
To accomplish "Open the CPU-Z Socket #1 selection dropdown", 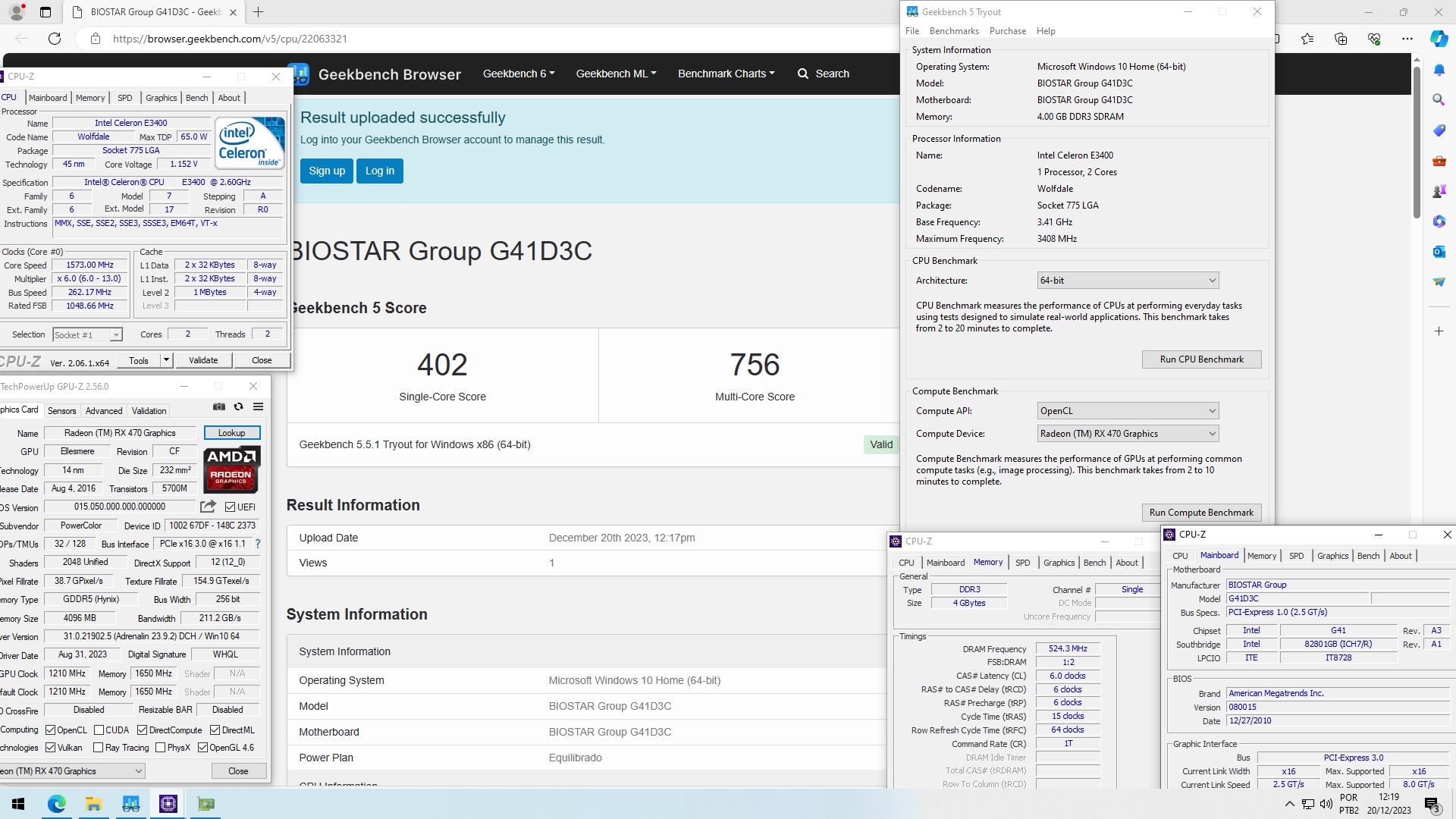I will (x=87, y=335).
